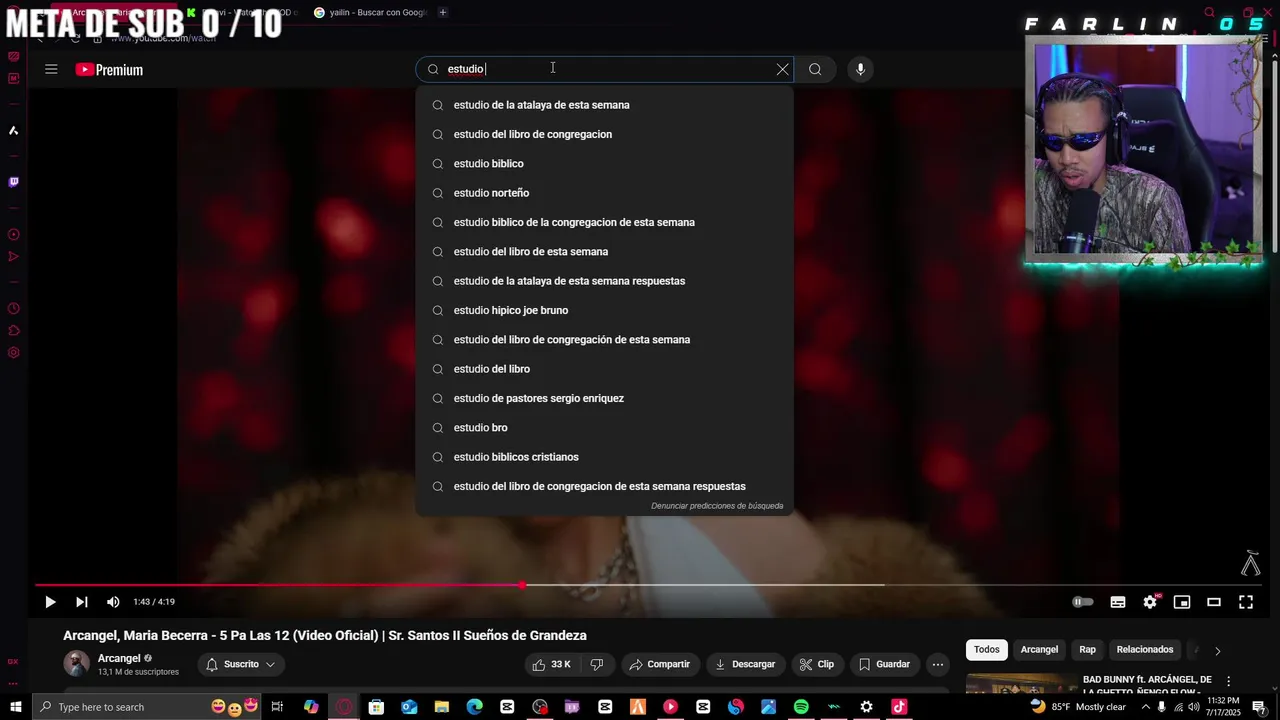1280x720 pixels.
Task: Open the system tray volume icon
Action: [x=1193, y=707]
